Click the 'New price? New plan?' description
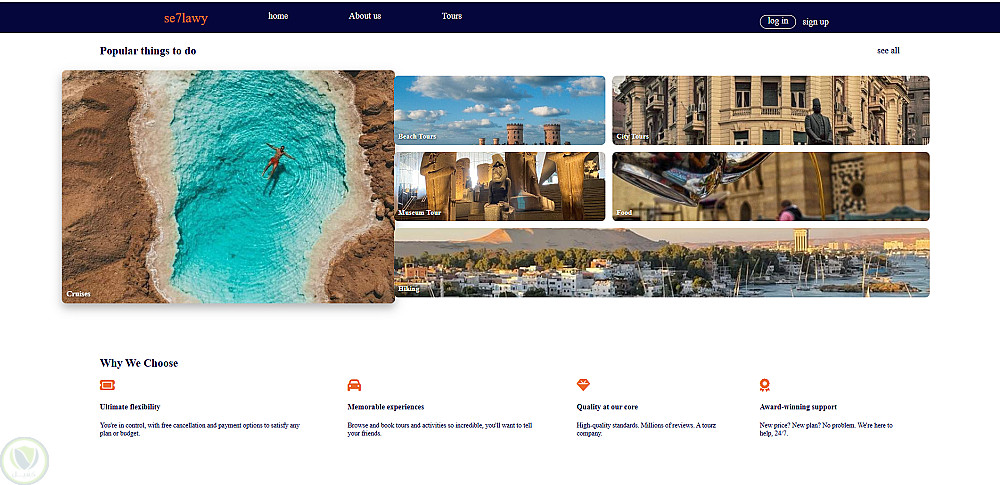This screenshot has width=1000, height=485. pyautogui.click(x=826, y=429)
